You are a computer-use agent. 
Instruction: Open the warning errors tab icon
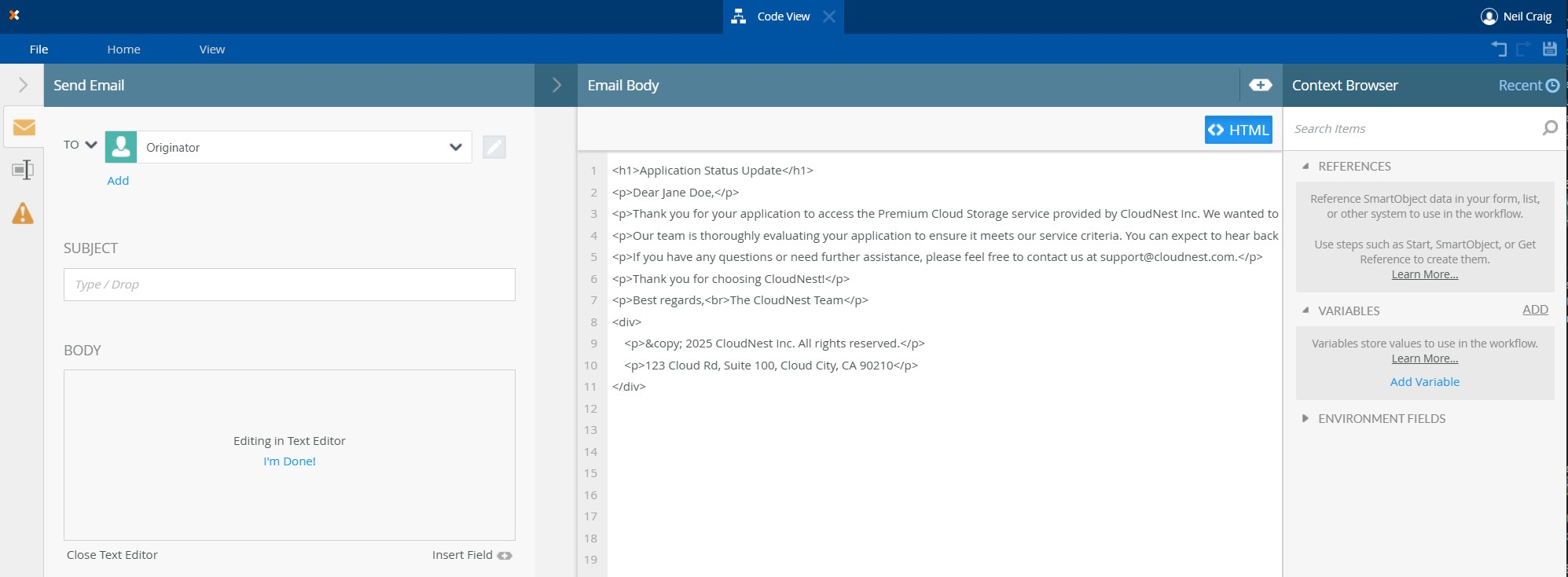[23, 213]
